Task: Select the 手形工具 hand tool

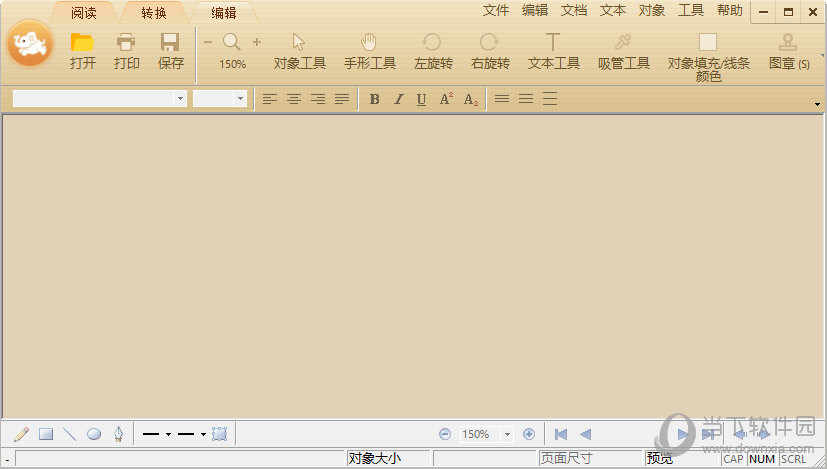Action: [x=370, y=51]
